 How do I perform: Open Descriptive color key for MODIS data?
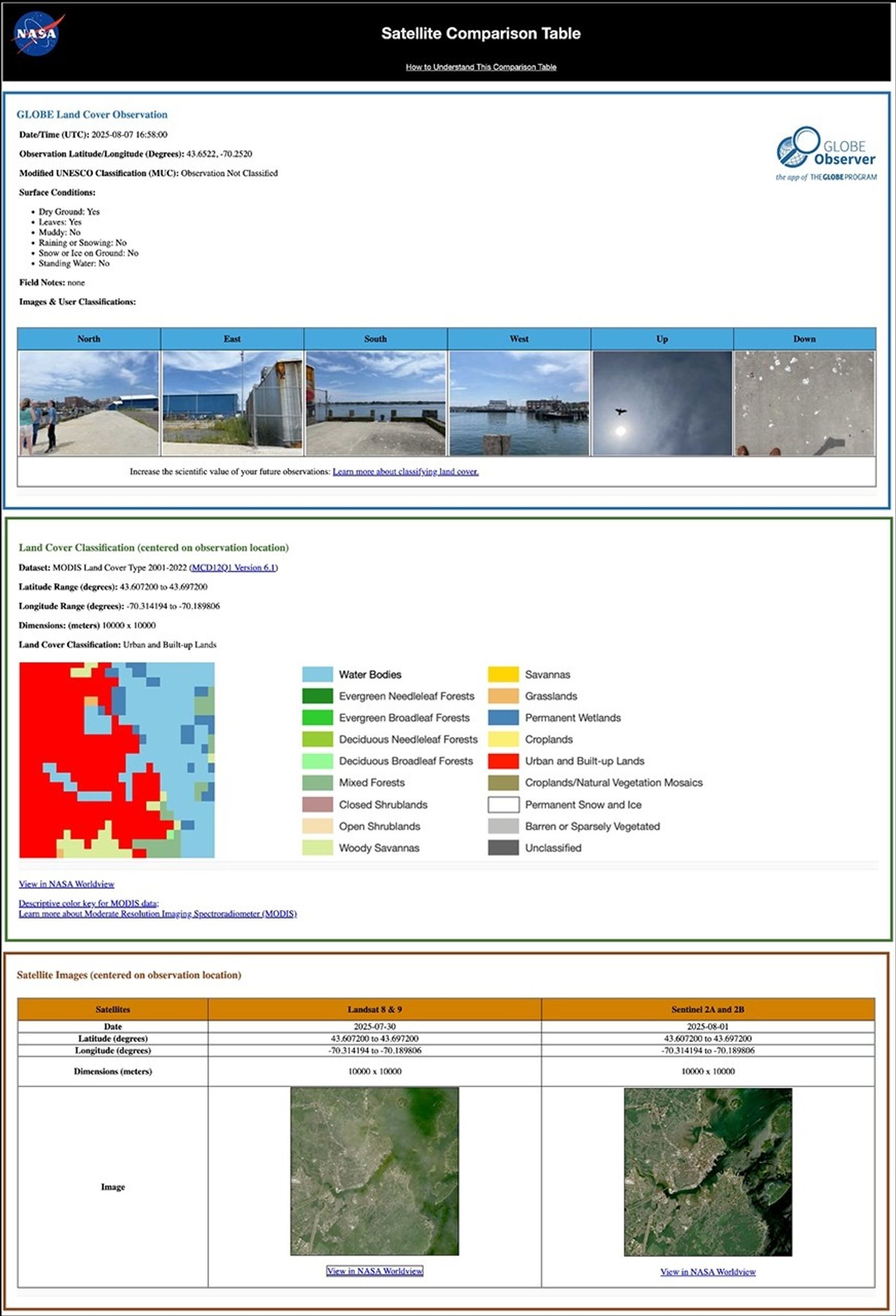point(89,904)
